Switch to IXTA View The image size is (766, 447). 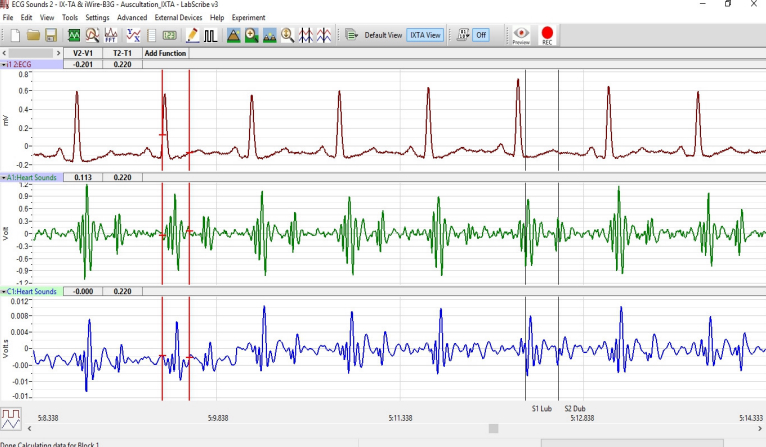click(424, 35)
